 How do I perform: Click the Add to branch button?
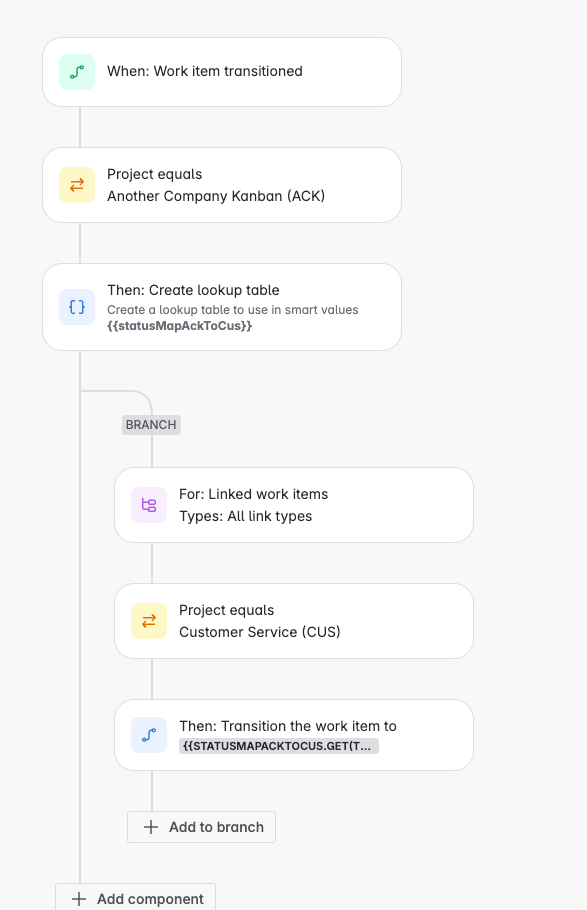click(x=201, y=827)
